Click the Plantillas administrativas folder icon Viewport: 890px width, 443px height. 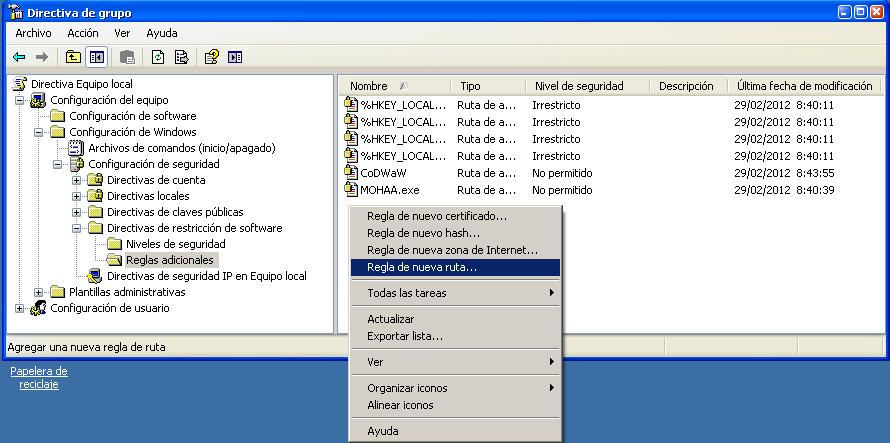[57, 292]
